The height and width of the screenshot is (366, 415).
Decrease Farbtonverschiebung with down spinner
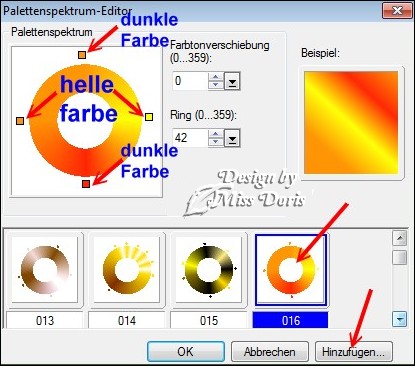tap(216, 85)
